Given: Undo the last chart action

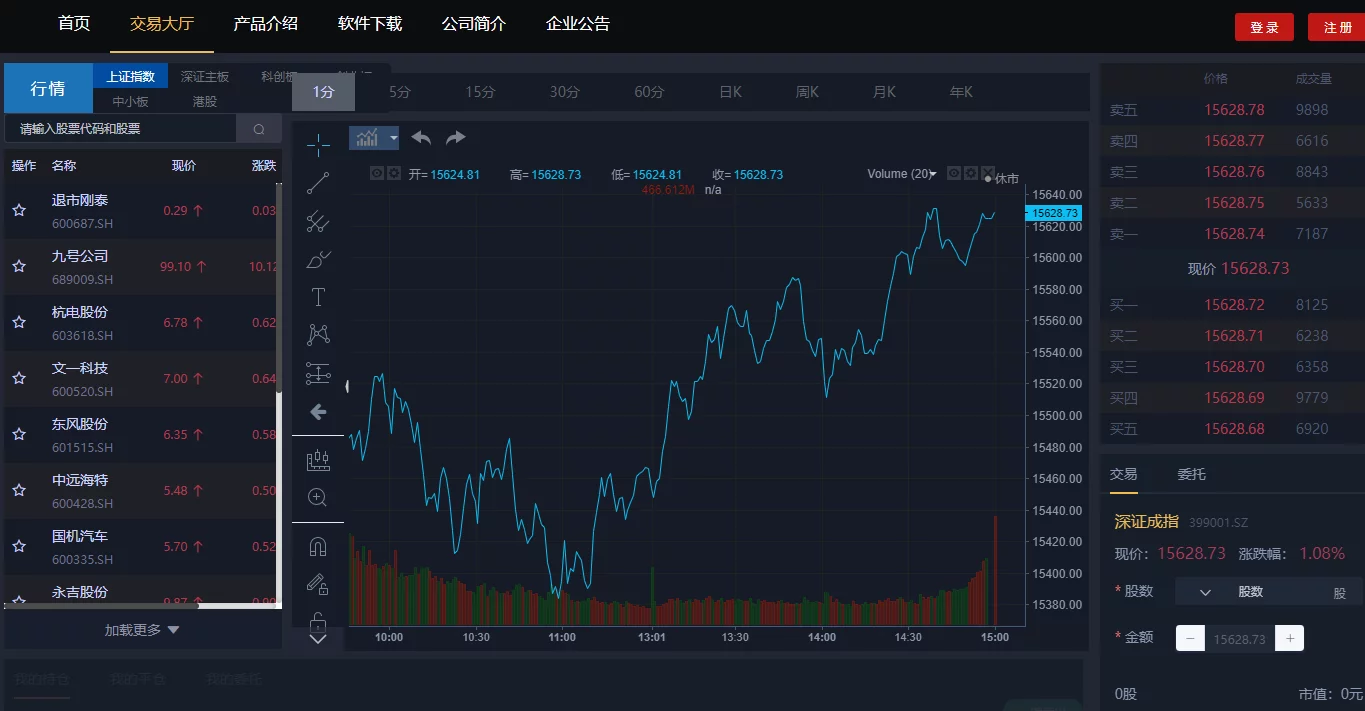Looking at the screenshot, I should pyautogui.click(x=421, y=138).
